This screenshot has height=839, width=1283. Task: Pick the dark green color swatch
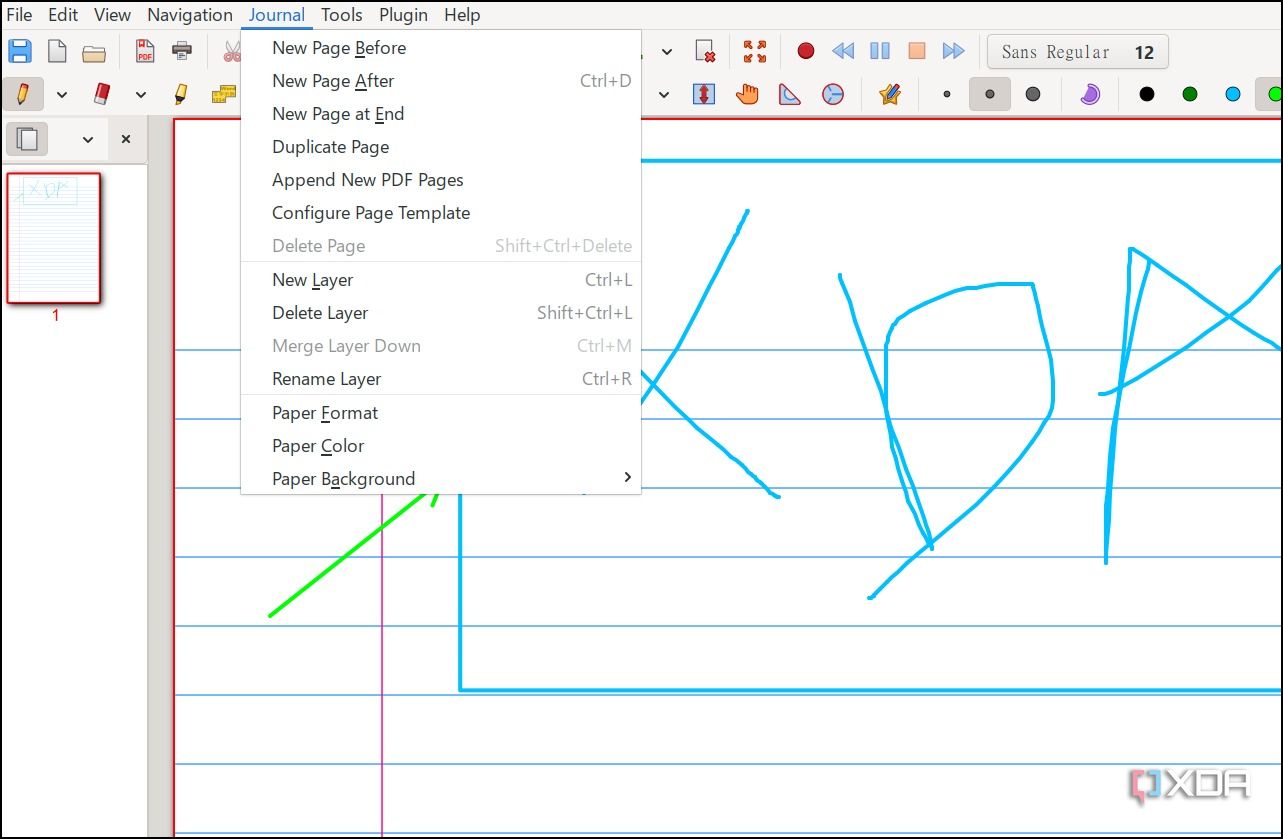pyautogui.click(x=1190, y=94)
